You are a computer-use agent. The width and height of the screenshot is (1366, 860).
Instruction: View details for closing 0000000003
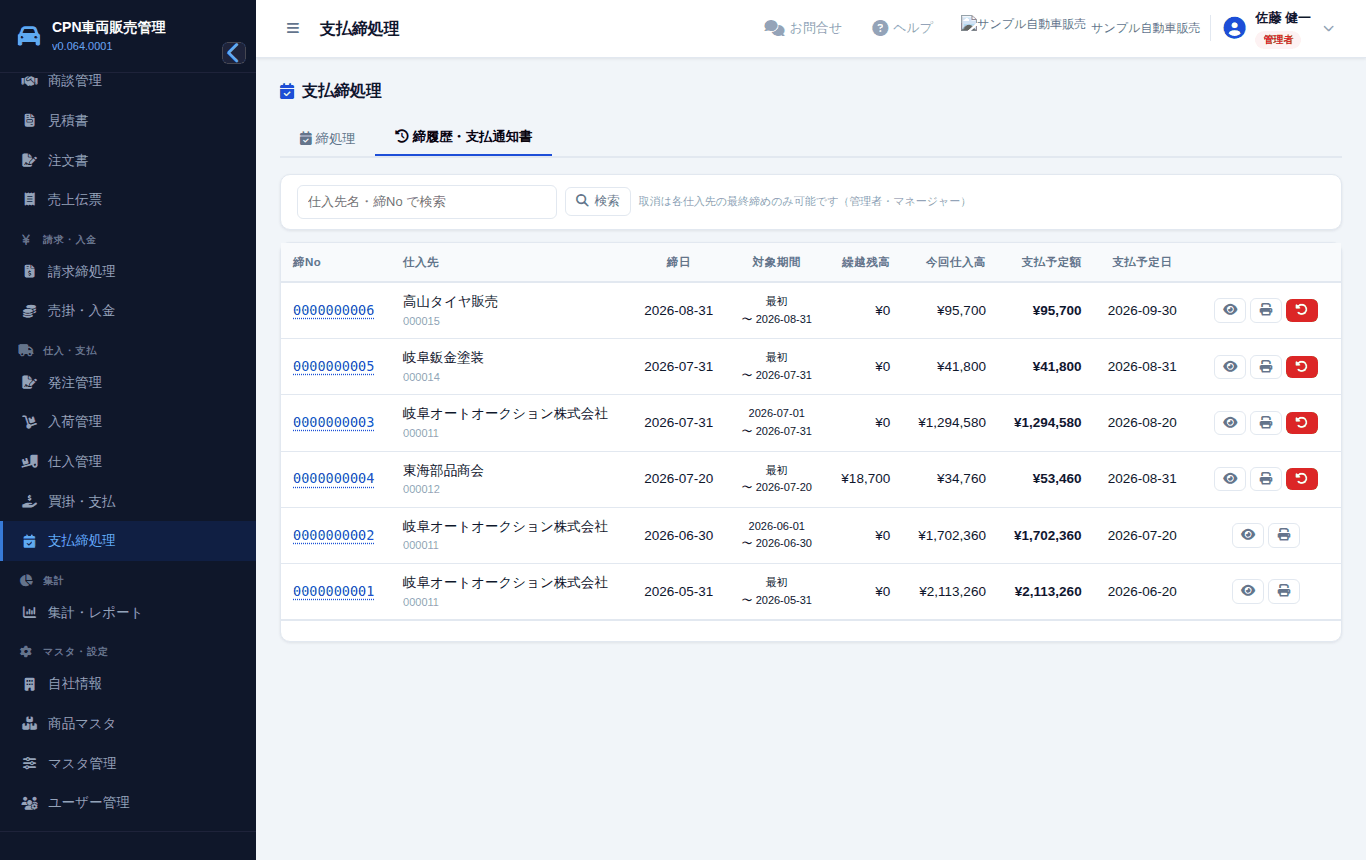coord(1230,423)
